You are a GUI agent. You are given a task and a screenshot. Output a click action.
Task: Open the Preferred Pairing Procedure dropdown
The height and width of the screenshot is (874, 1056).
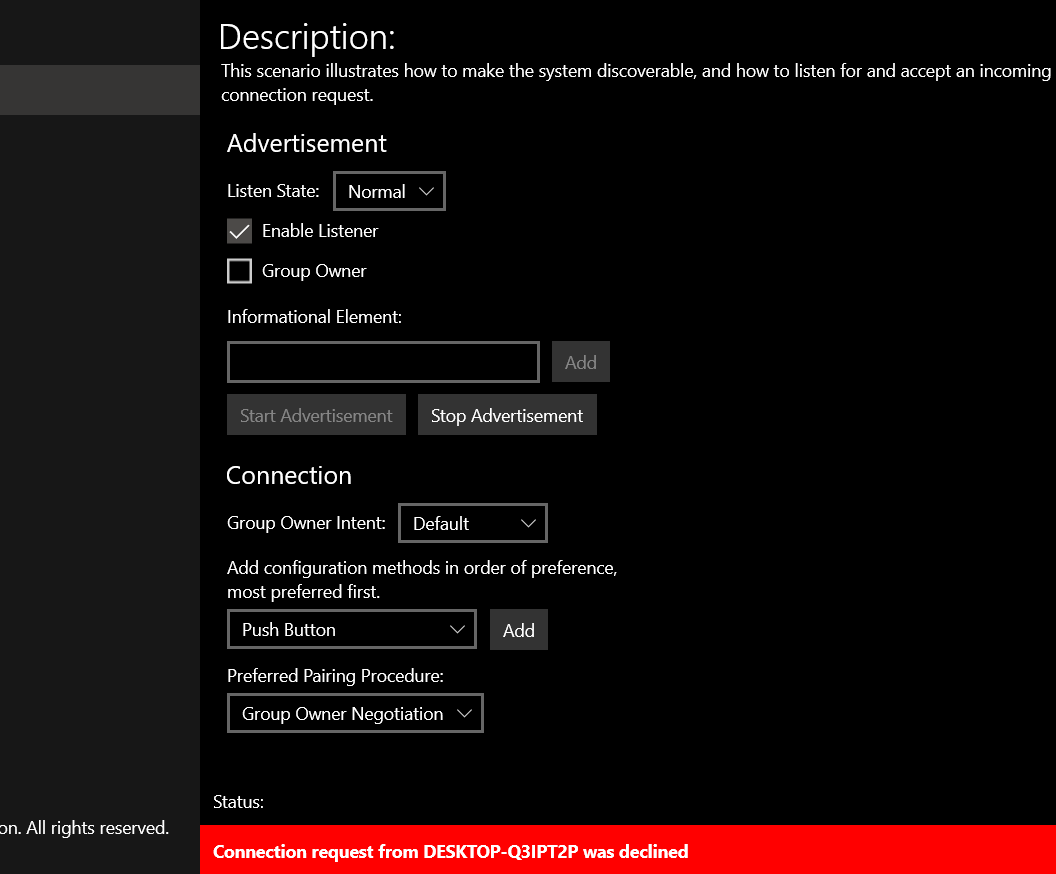(x=355, y=713)
